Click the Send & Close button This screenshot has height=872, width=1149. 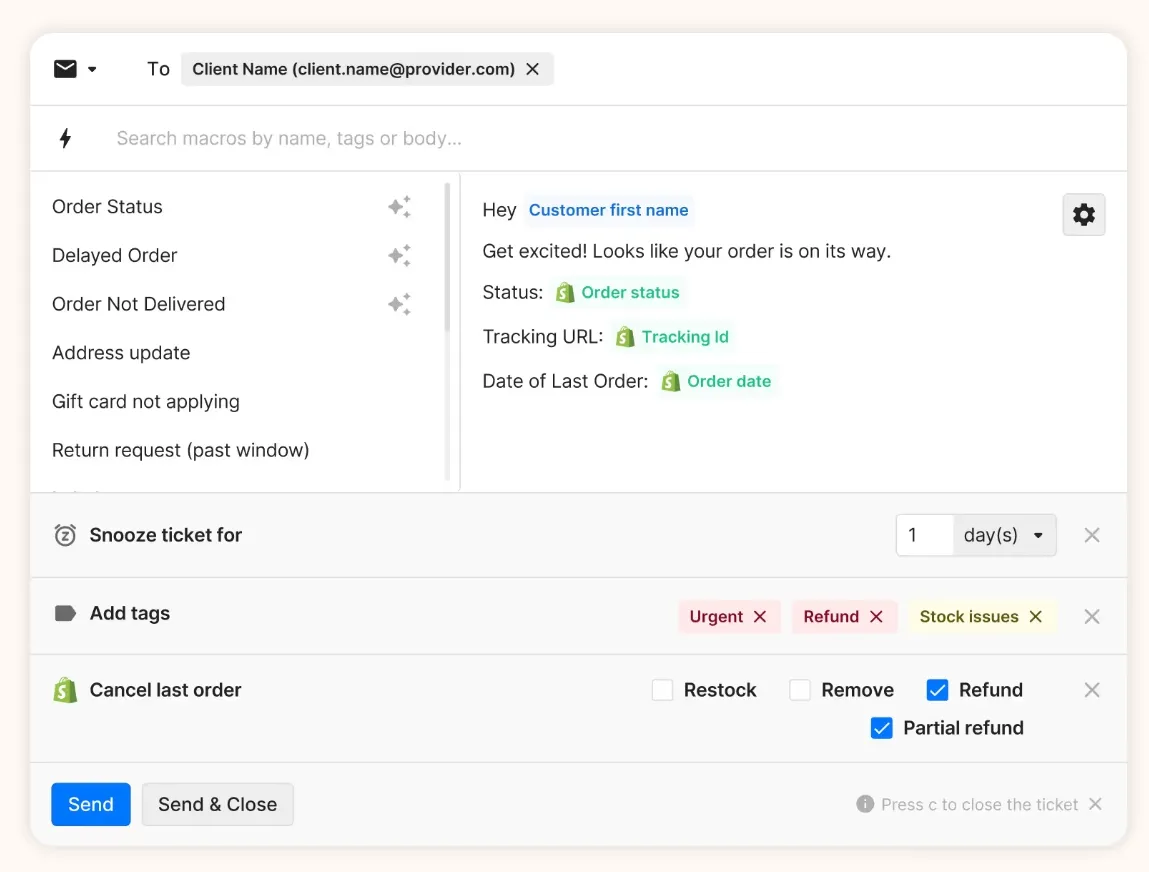[217, 804]
